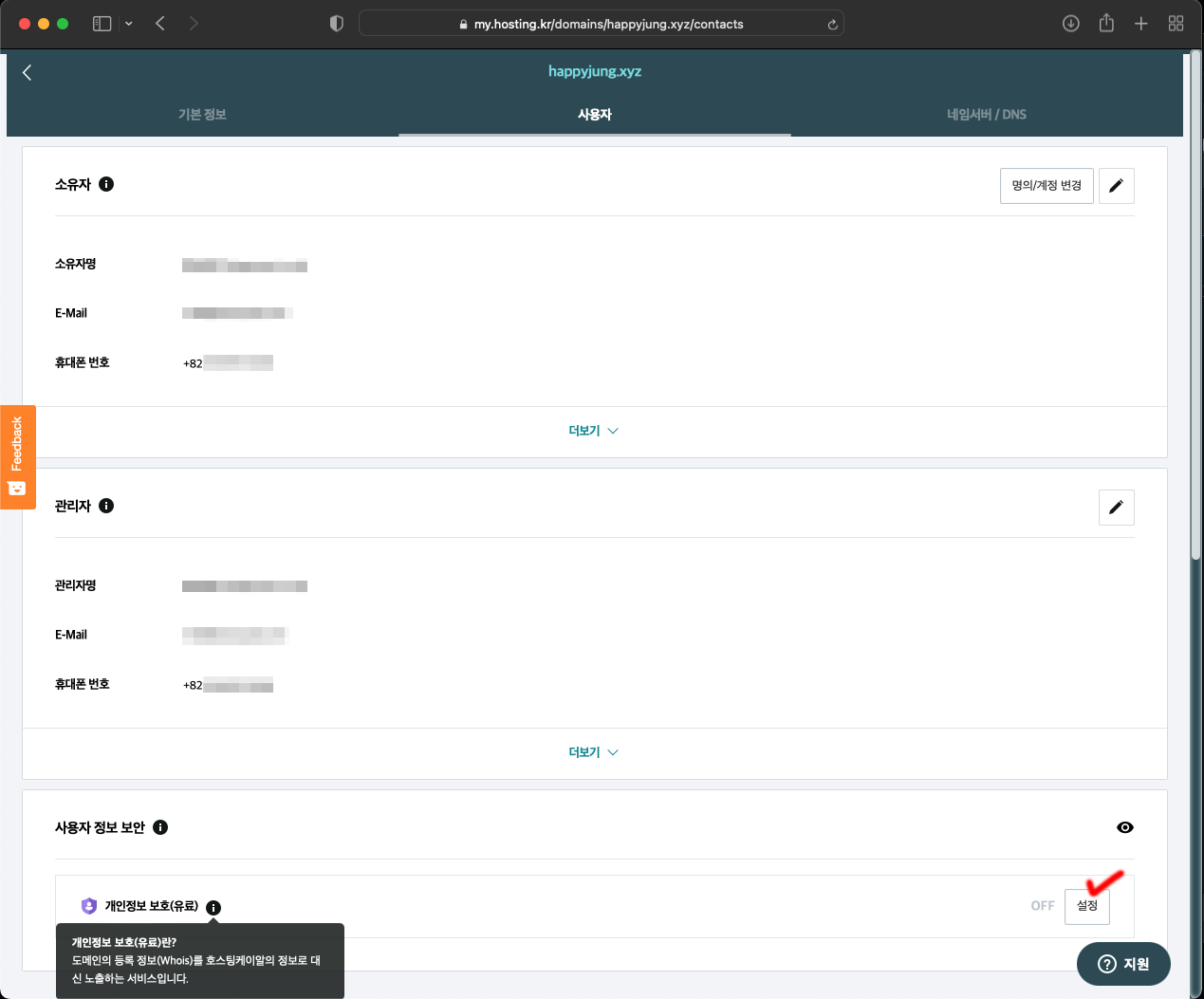The width and height of the screenshot is (1204, 999).
Task: Expand 더보기 under the 관리자 section
Action: pyautogui.click(x=593, y=752)
